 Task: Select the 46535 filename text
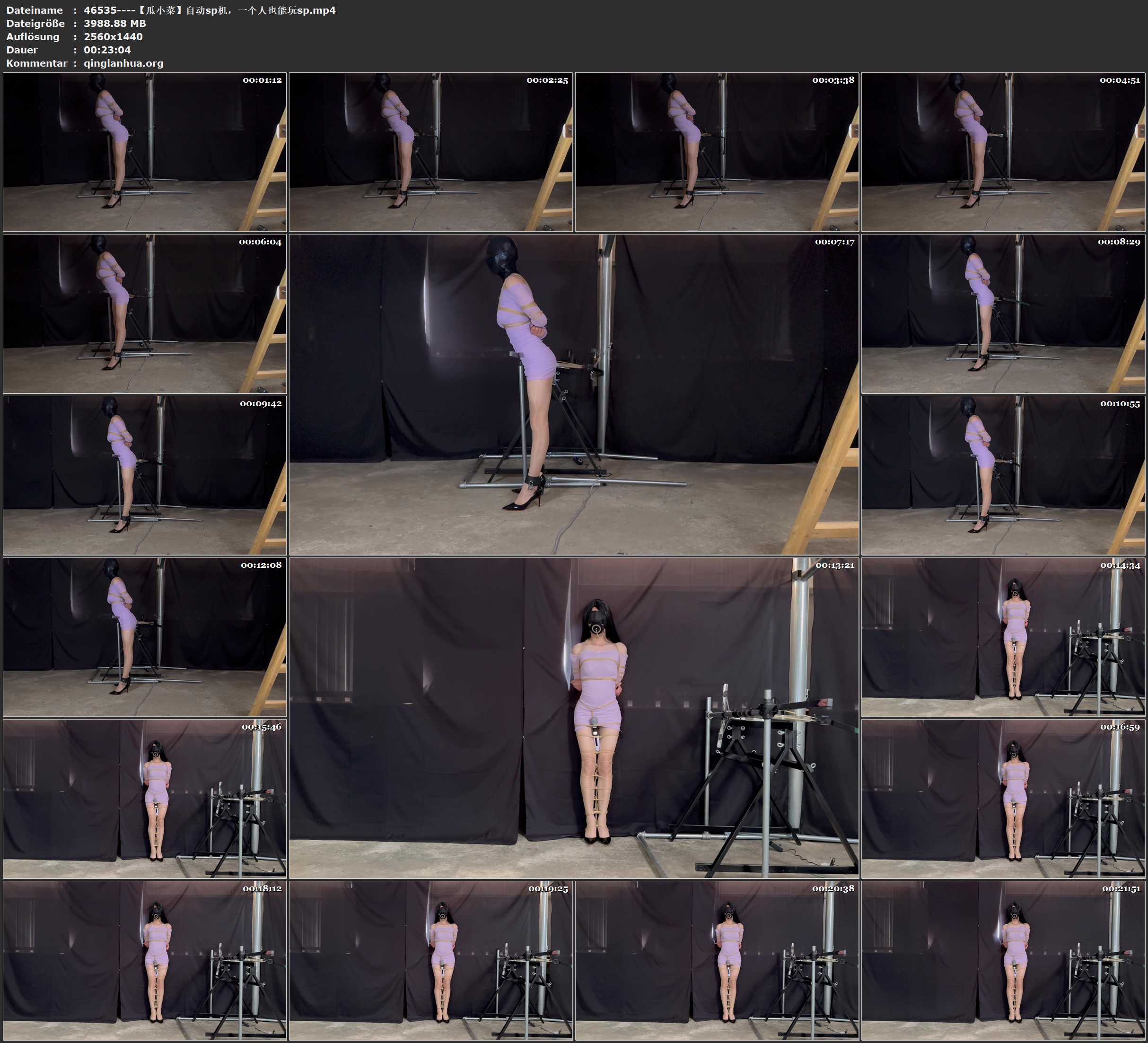pos(97,10)
